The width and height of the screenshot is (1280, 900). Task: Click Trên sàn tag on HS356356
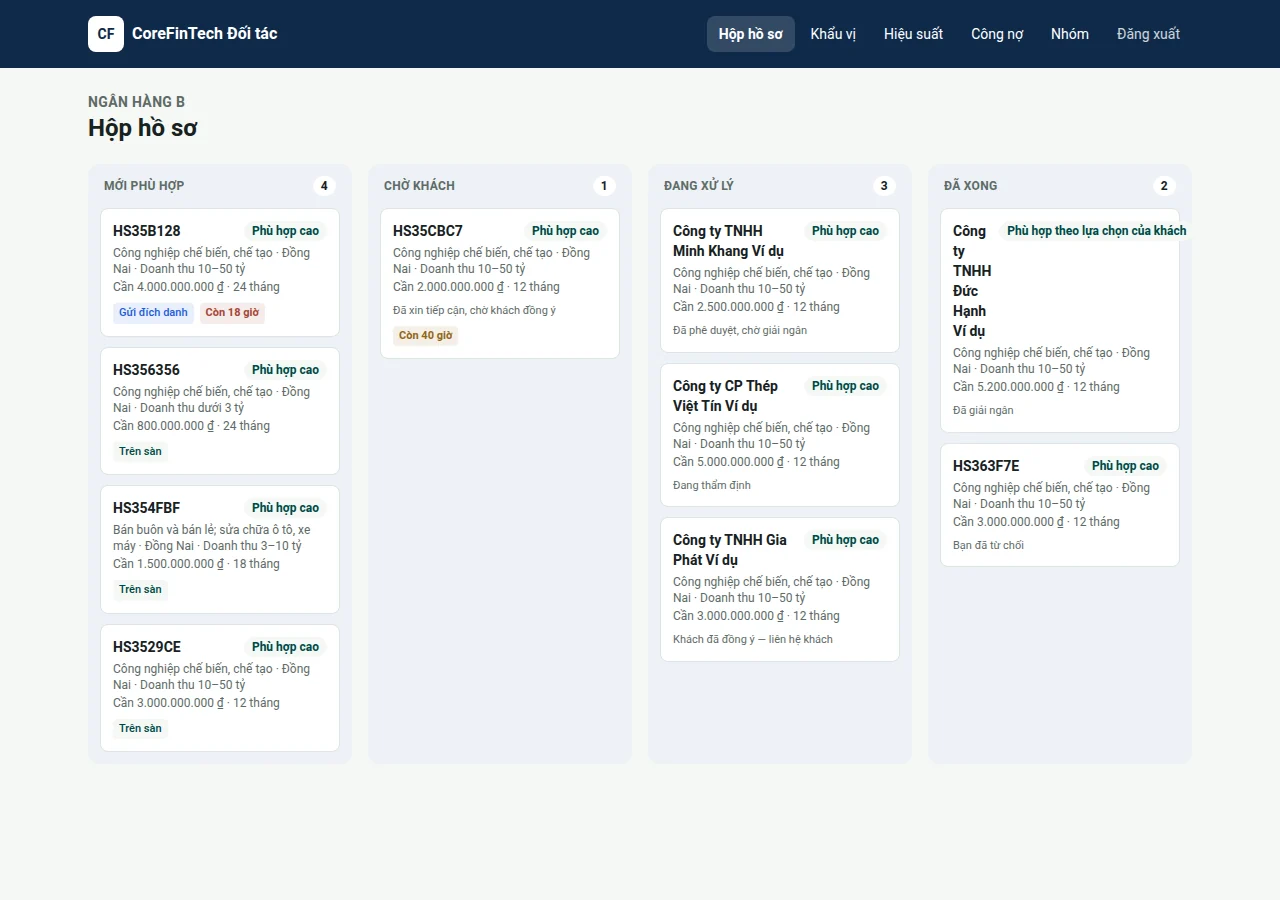tap(140, 452)
